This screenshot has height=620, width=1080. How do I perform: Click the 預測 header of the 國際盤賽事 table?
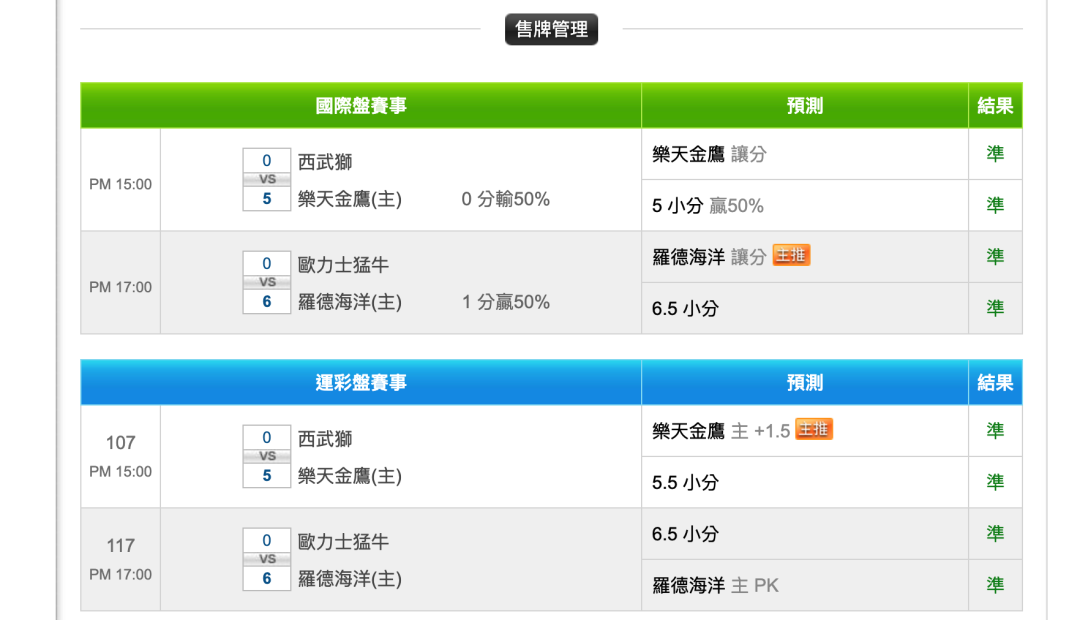[x=804, y=106]
